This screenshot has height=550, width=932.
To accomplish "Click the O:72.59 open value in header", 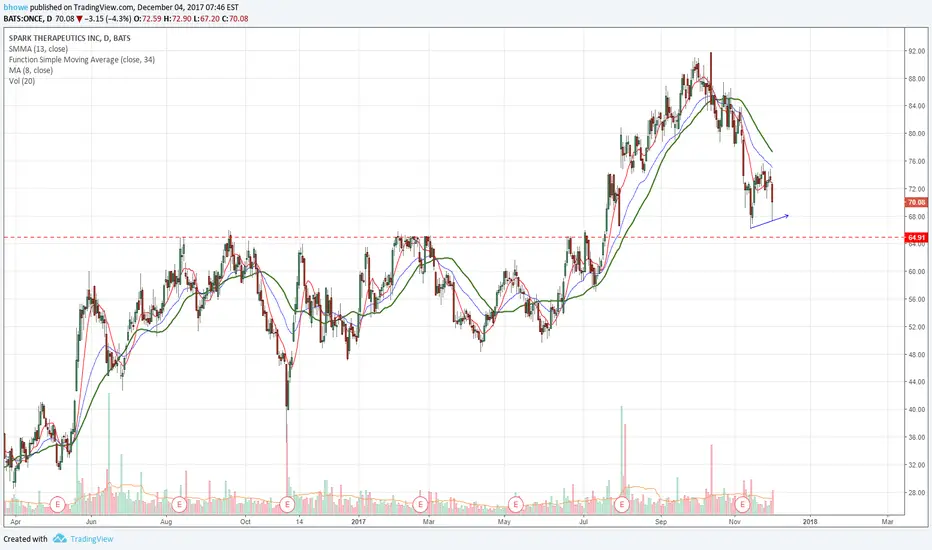I will tap(147, 19).
